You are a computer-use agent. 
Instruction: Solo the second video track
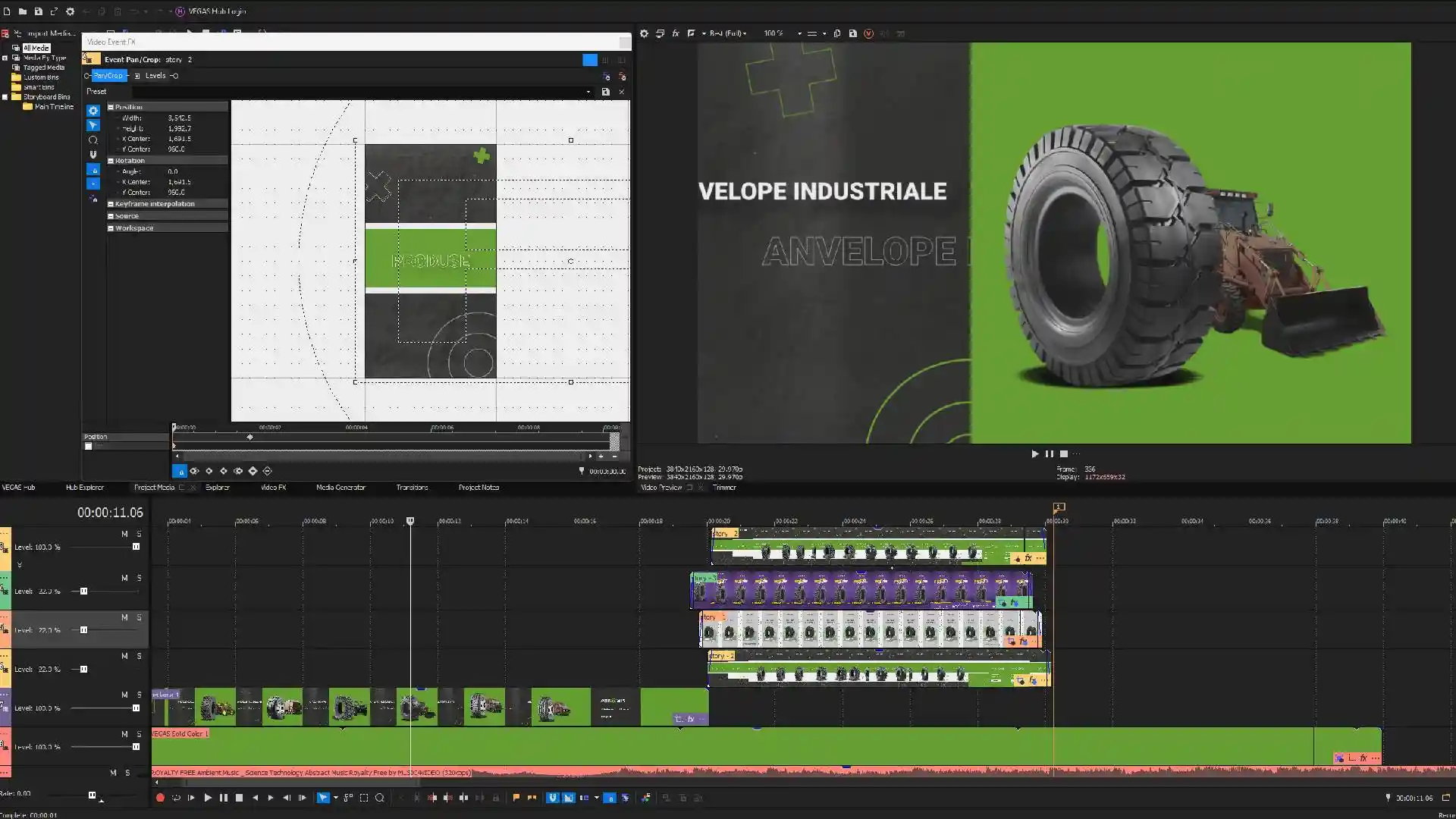pos(139,579)
